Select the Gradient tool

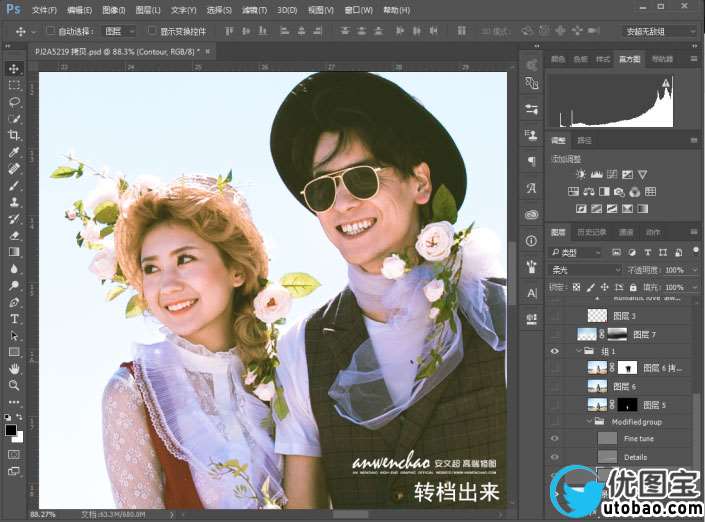pos(14,252)
